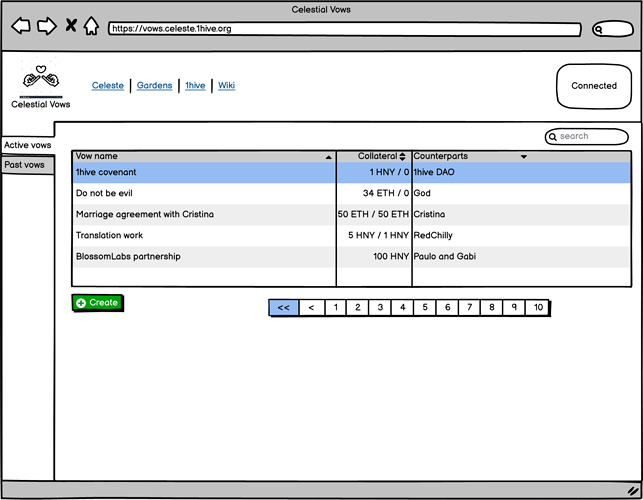
Task: Click the Connected wallet button
Action: [x=594, y=86]
